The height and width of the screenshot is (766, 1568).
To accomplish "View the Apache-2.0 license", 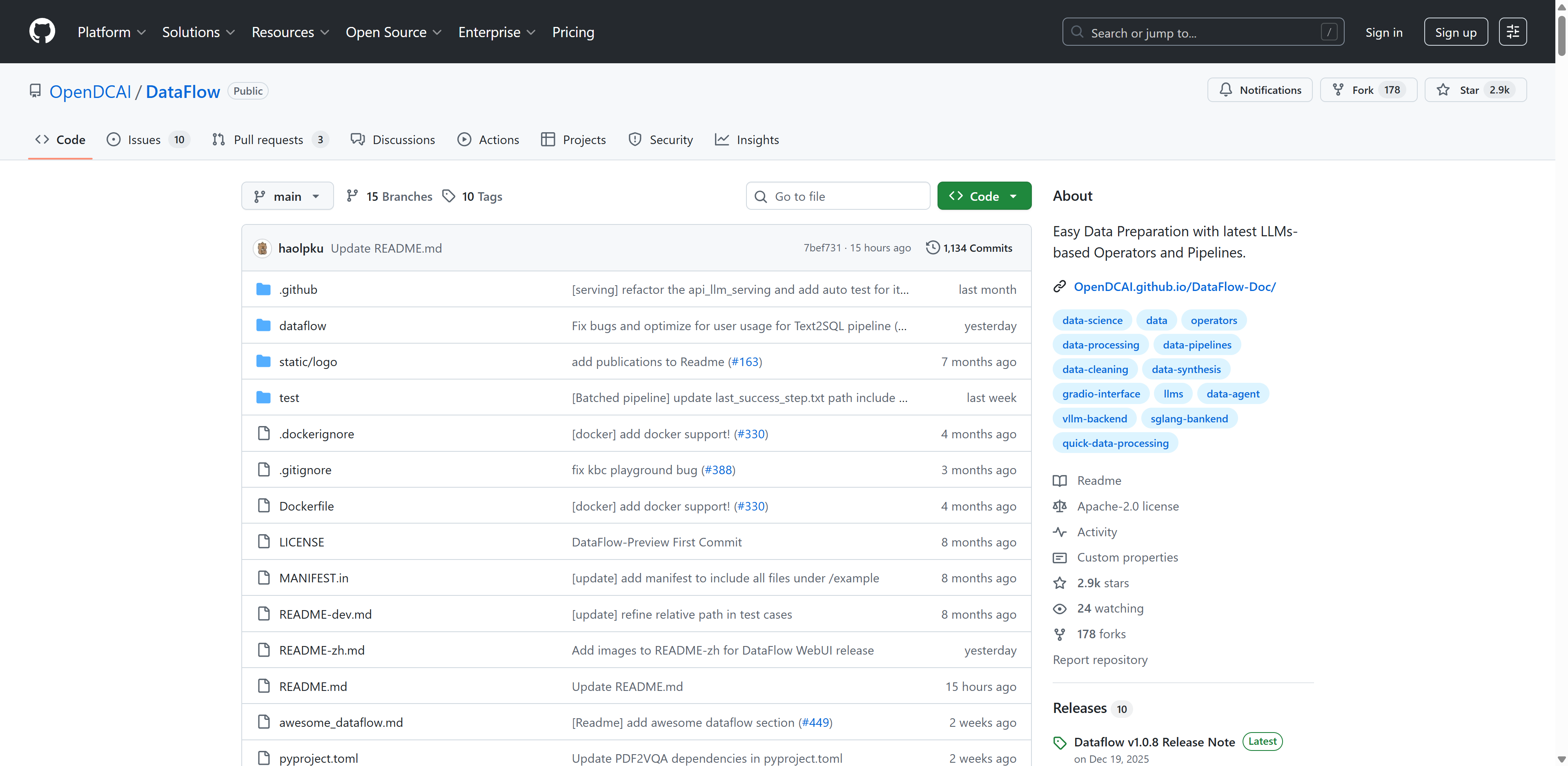I will (1127, 506).
